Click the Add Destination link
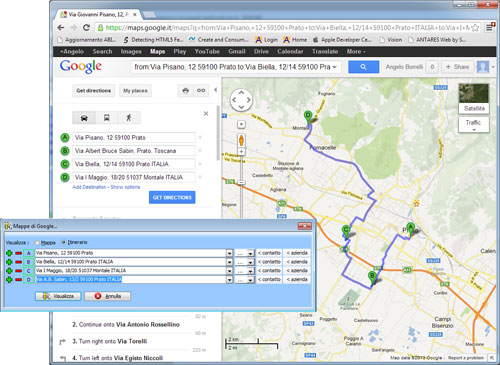The image size is (500, 365). pyautogui.click(x=89, y=187)
